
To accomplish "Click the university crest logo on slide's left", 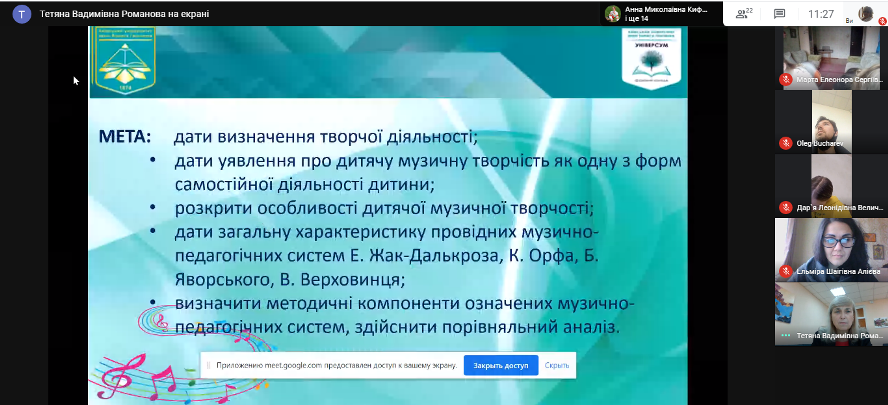I will coord(125,59).
